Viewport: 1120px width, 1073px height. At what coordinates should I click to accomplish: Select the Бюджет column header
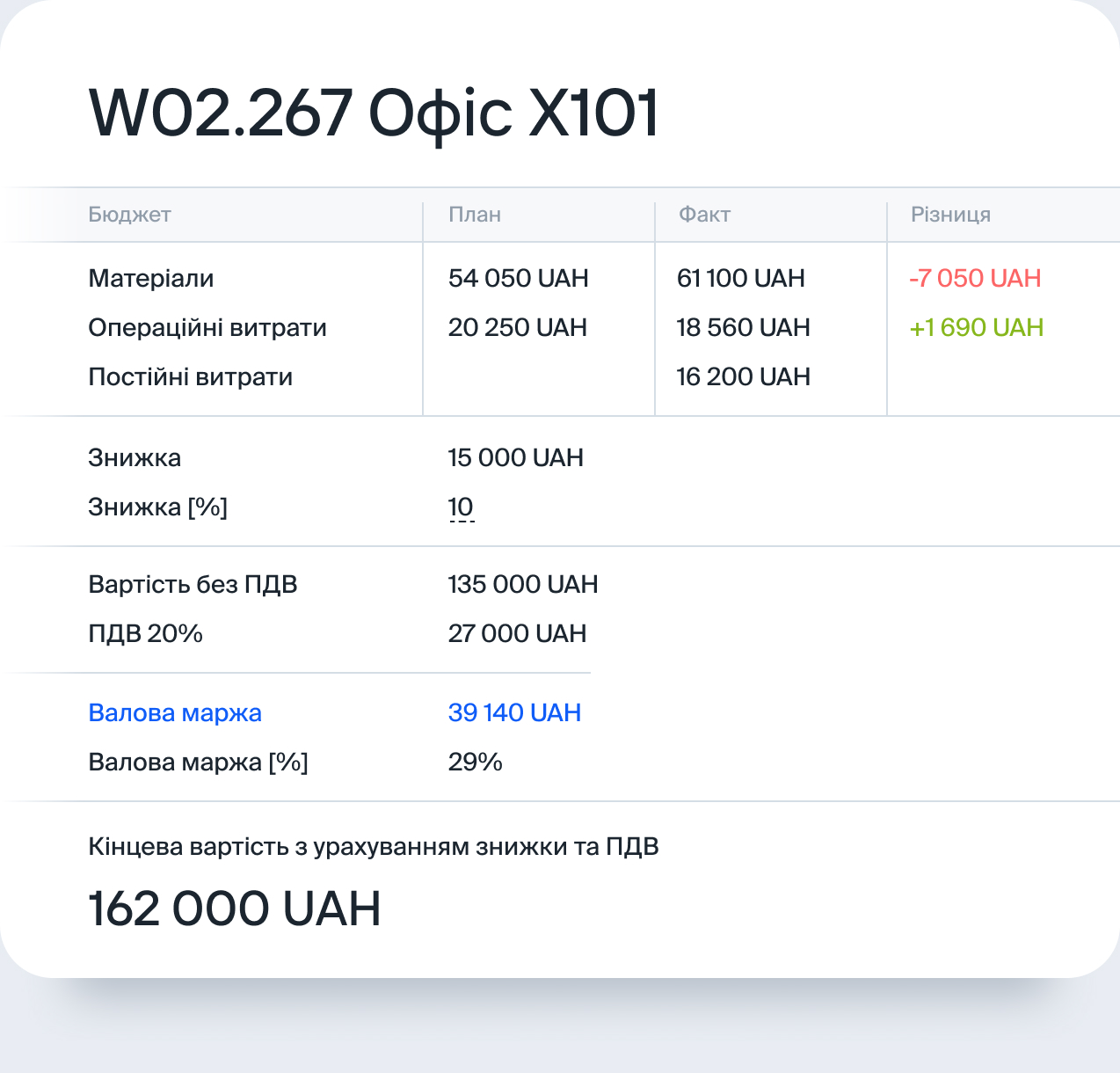point(129,215)
